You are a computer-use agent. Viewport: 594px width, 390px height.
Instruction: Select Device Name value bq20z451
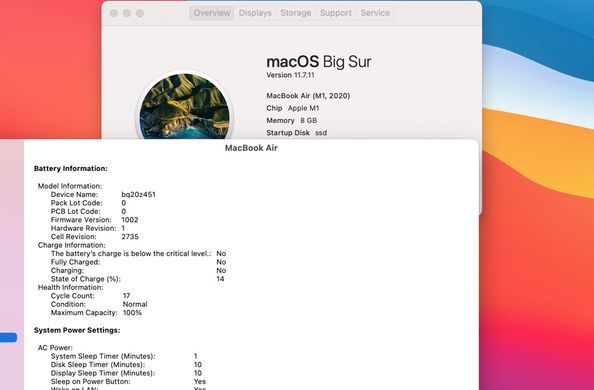click(x=138, y=194)
